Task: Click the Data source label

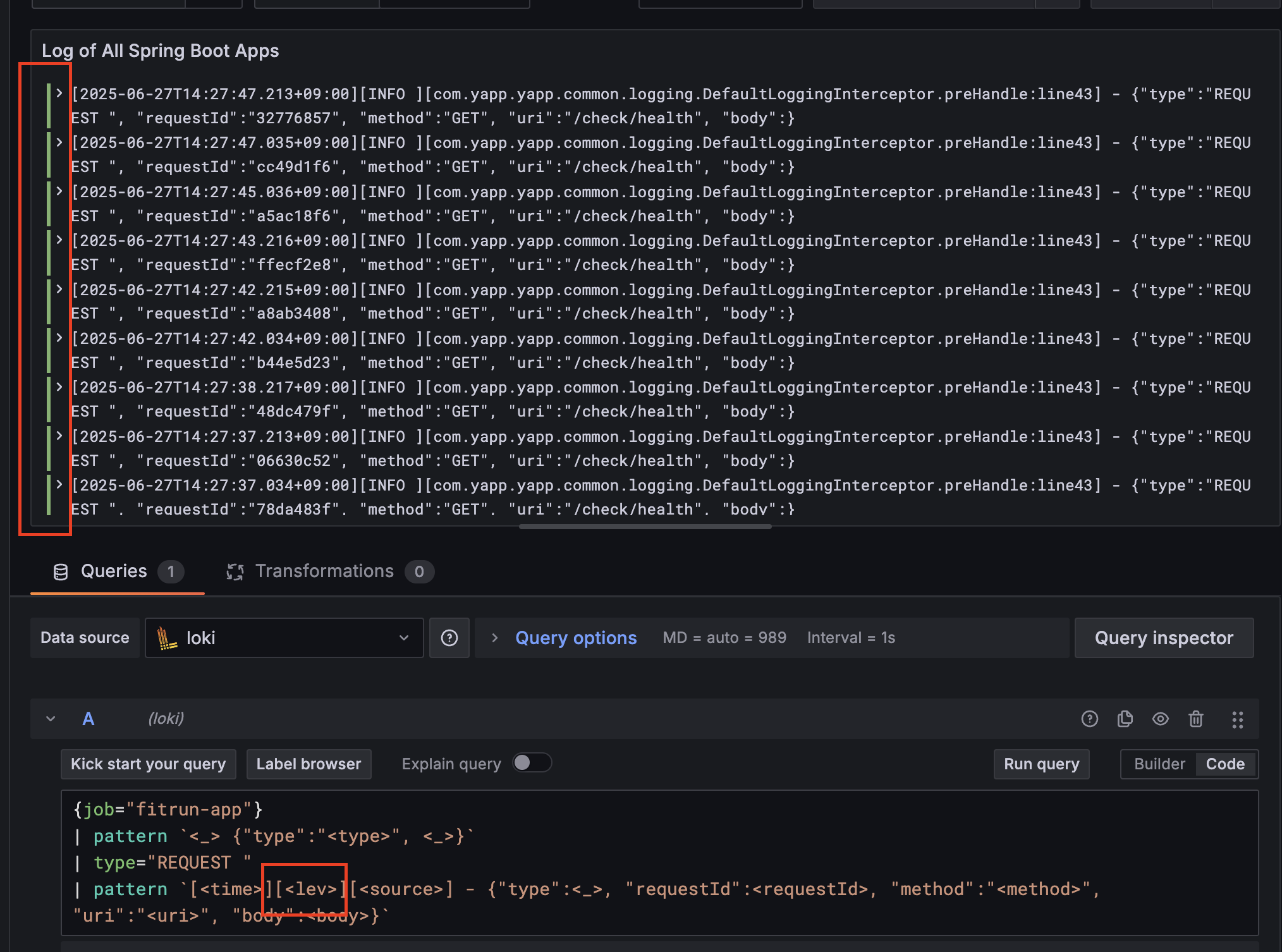Action: tap(85, 638)
